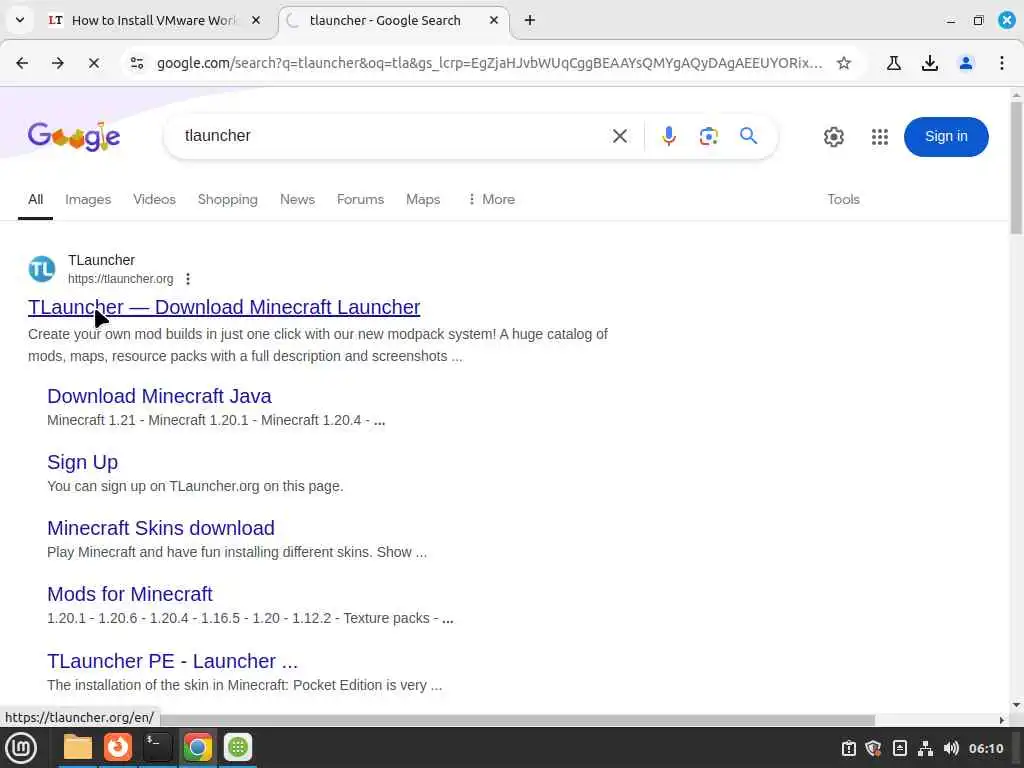Open Chrome Labs flask icon

[x=894, y=63]
